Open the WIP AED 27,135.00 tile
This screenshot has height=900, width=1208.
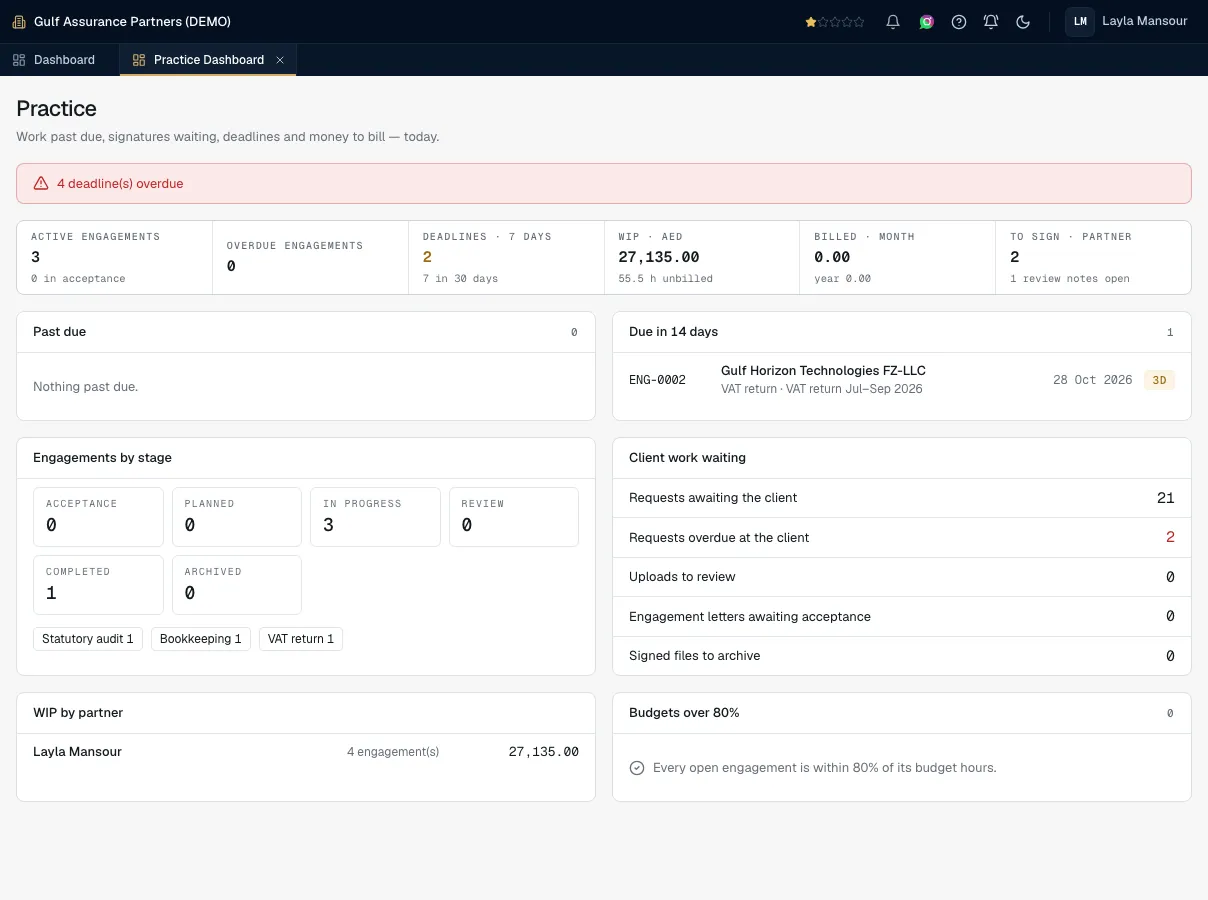click(703, 257)
